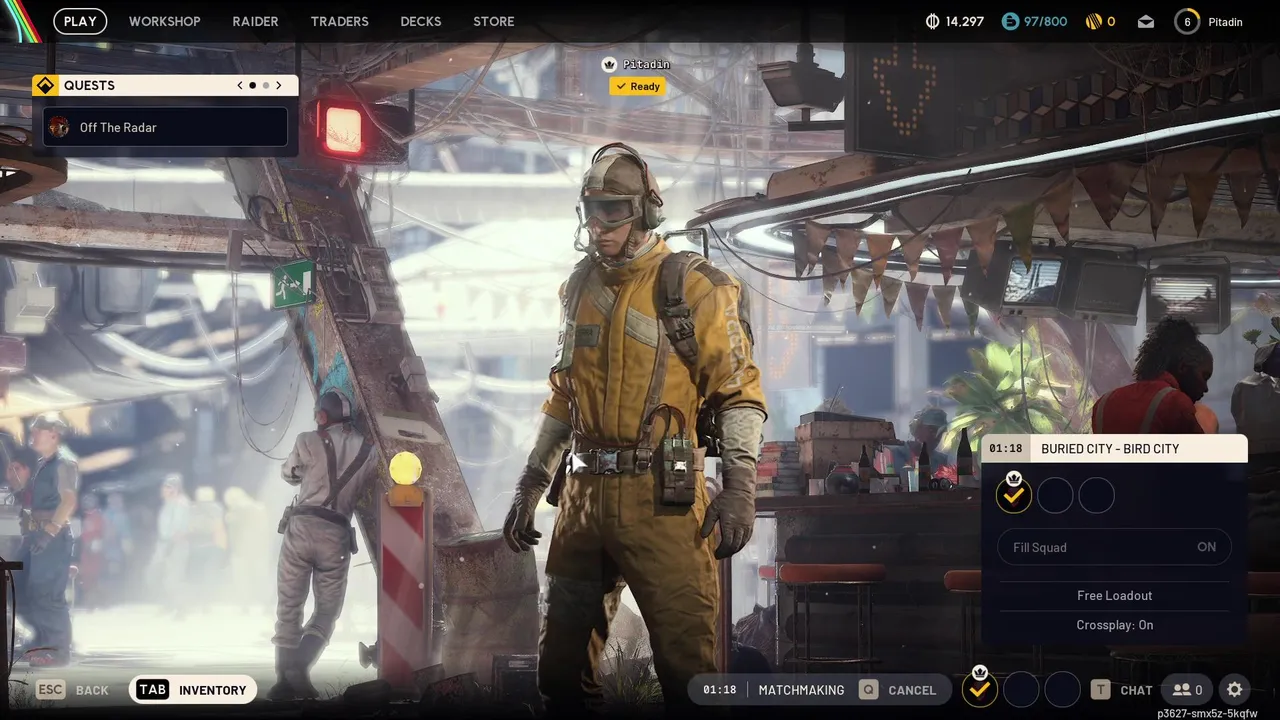Switch to the WORKSHOP tab
The height and width of the screenshot is (720, 1280).
[x=164, y=21]
